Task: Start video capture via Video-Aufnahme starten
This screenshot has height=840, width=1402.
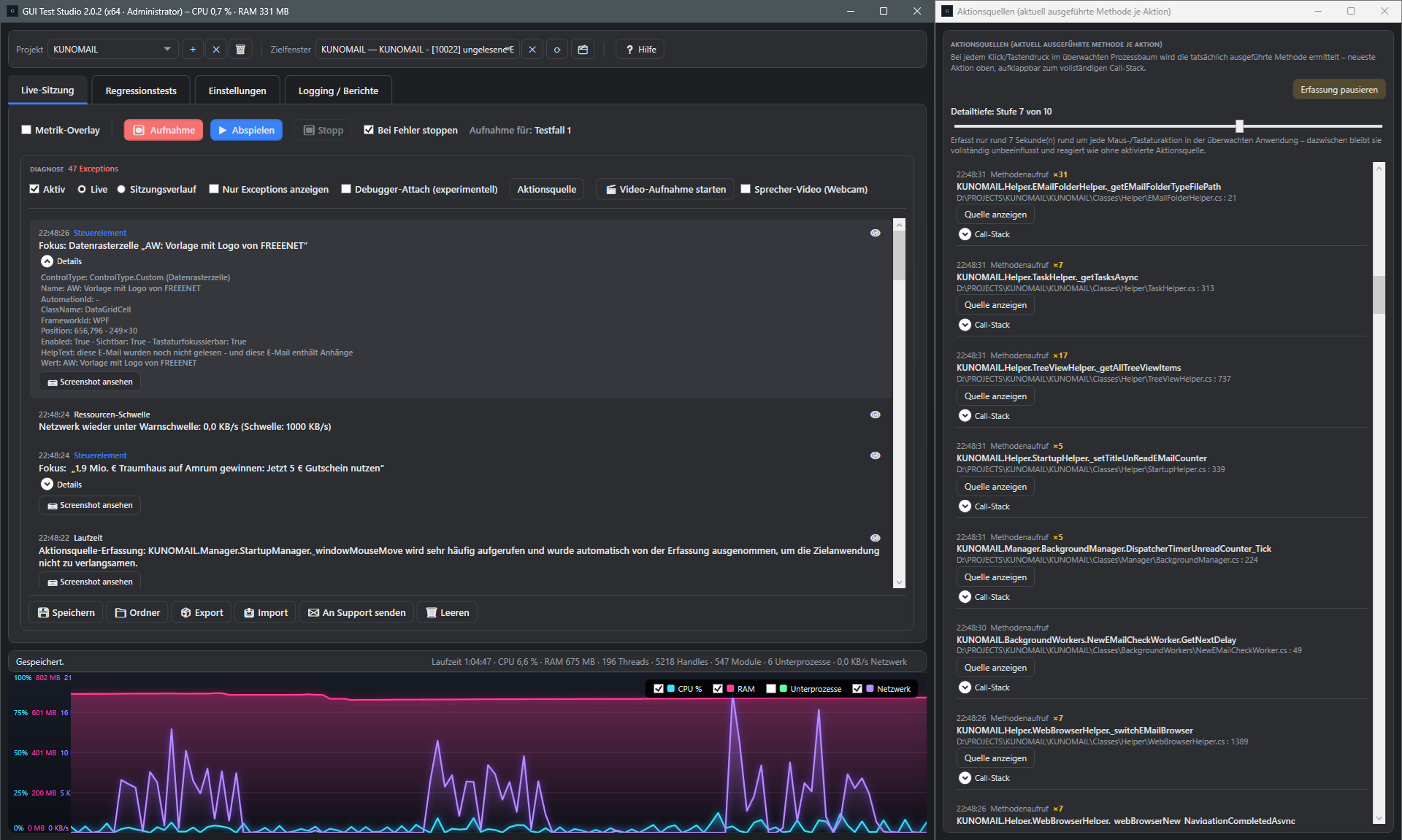Action: (665, 189)
